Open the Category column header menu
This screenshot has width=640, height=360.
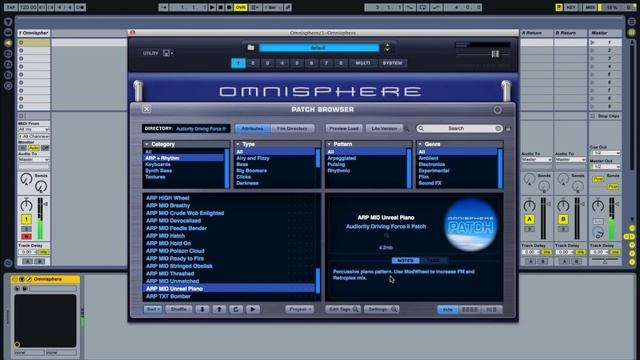coord(186,144)
